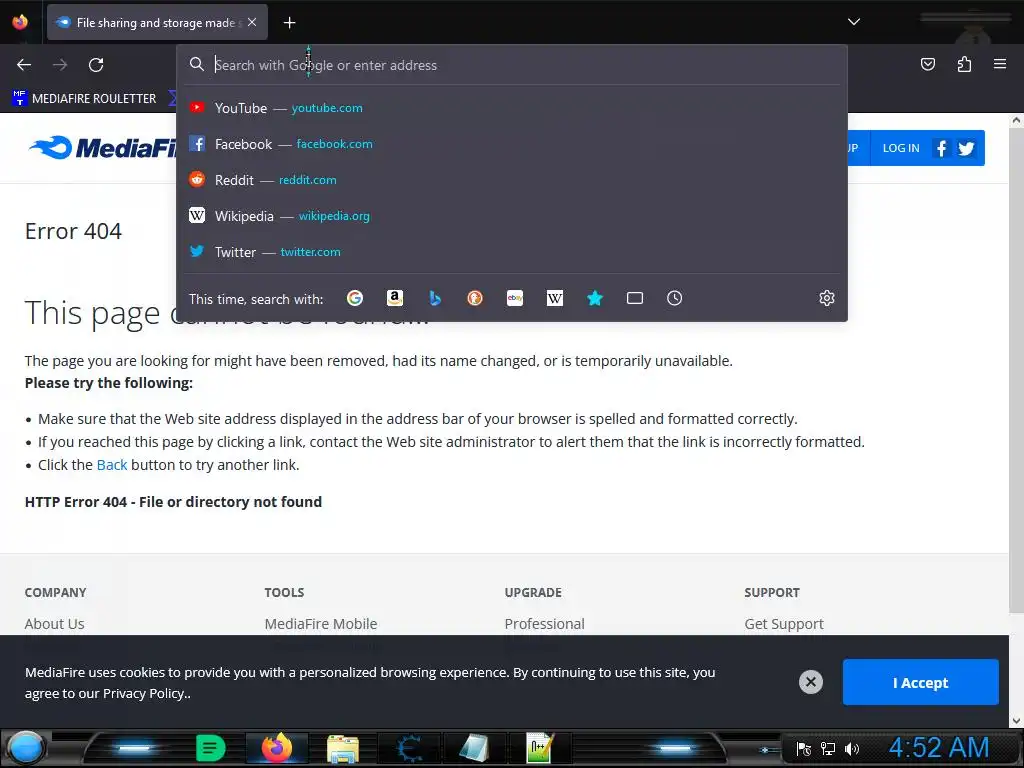1024x768 pixels.
Task: Search this time with DuckDuckGo
Action: click(475, 298)
